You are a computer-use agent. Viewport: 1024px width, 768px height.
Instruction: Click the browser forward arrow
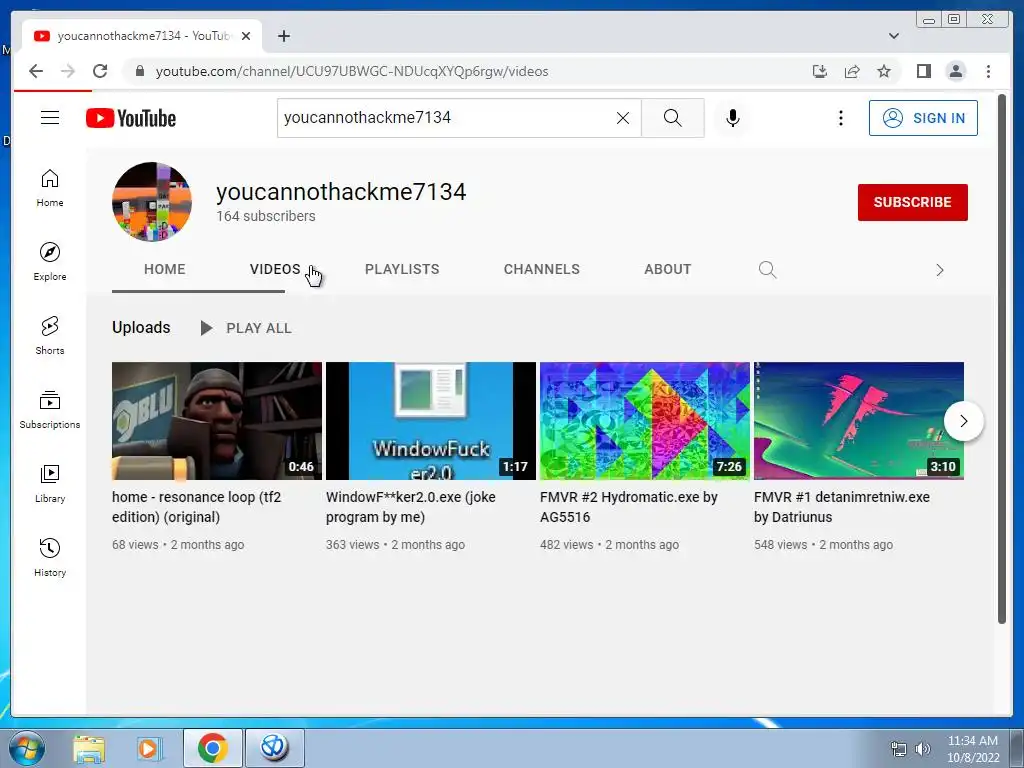68,71
